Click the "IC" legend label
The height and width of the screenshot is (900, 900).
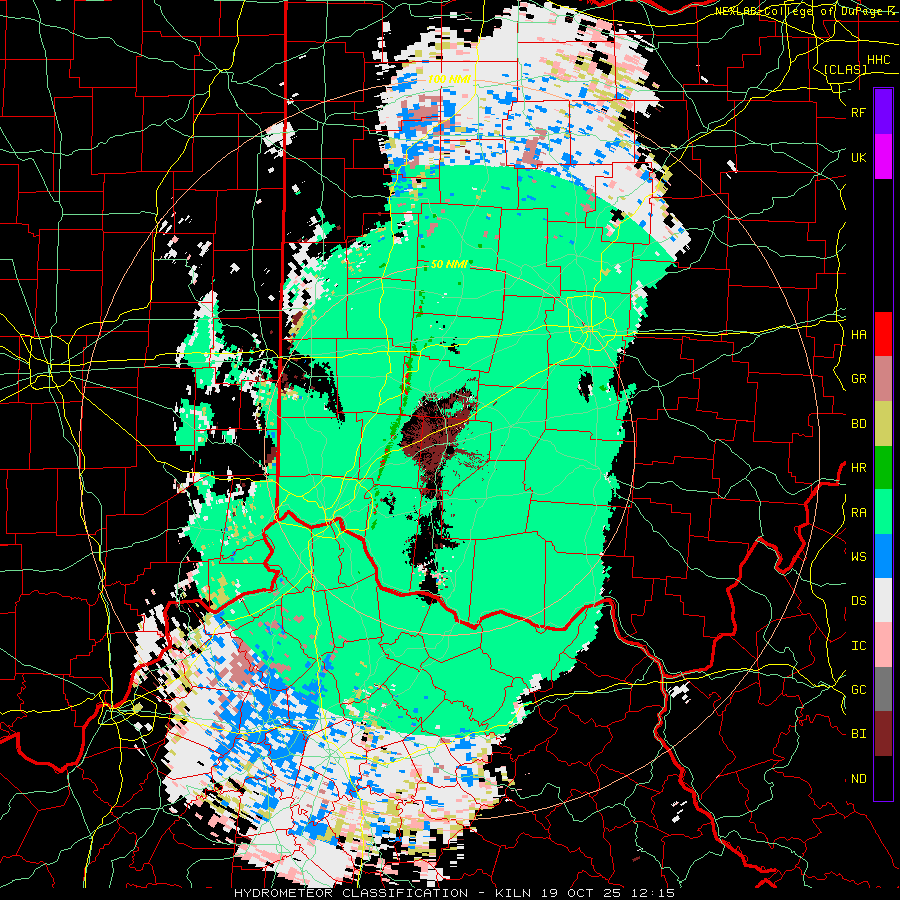(x=858, y=646)
